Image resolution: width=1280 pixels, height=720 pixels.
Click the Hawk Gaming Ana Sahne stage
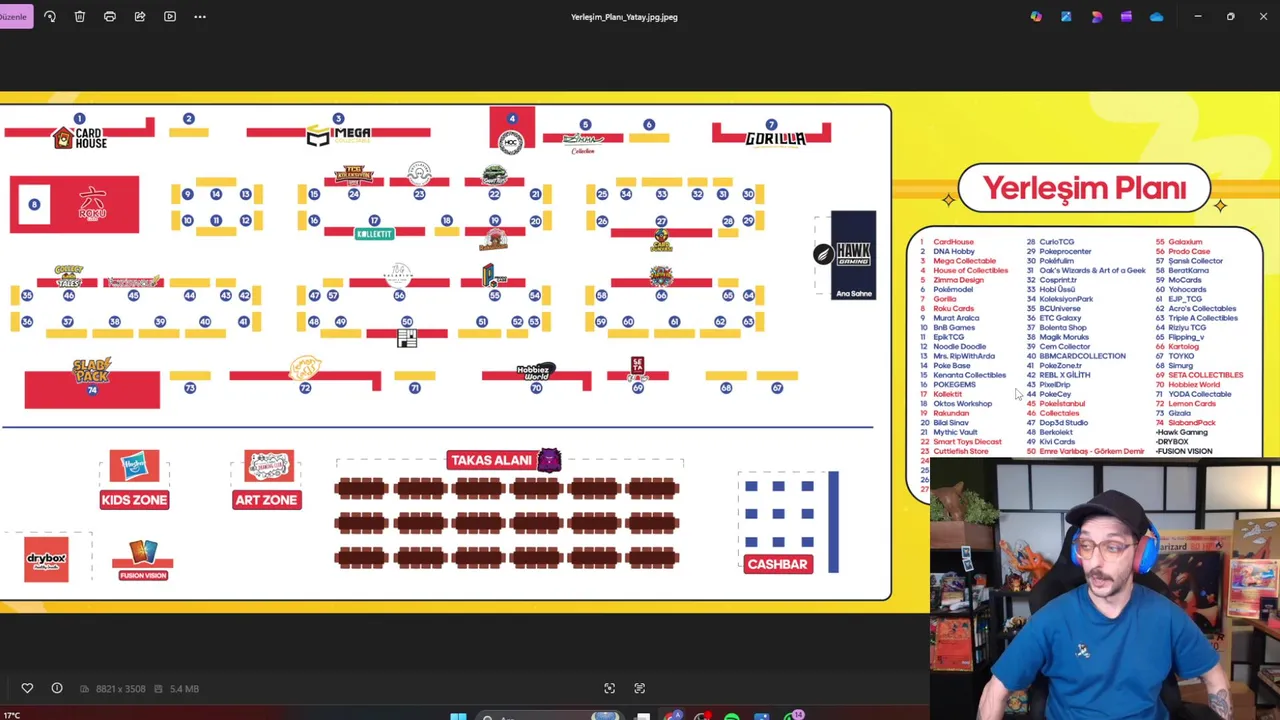coord(852,254)
